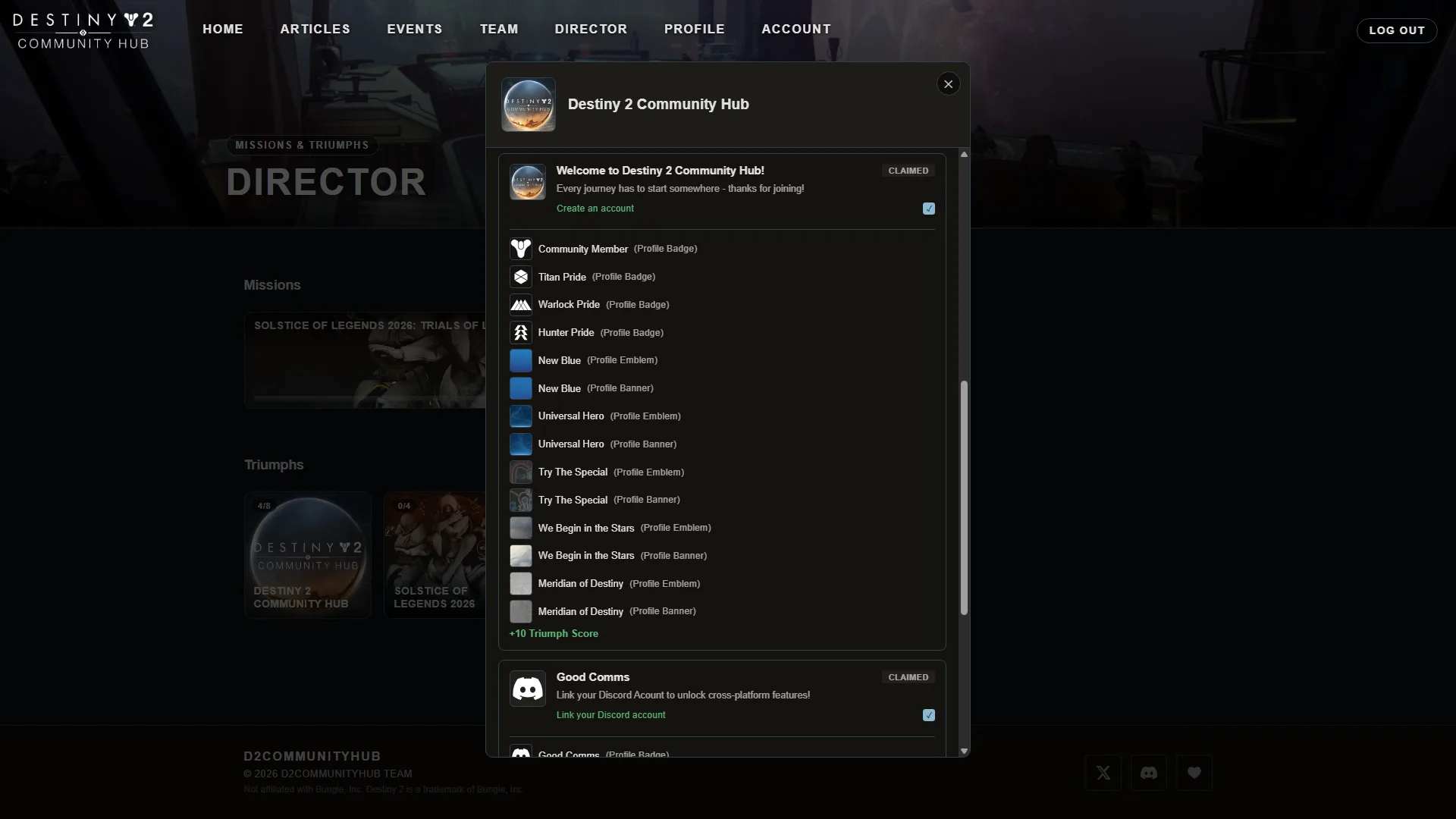Click the modal scrollbar down arrow

point(964,751)
